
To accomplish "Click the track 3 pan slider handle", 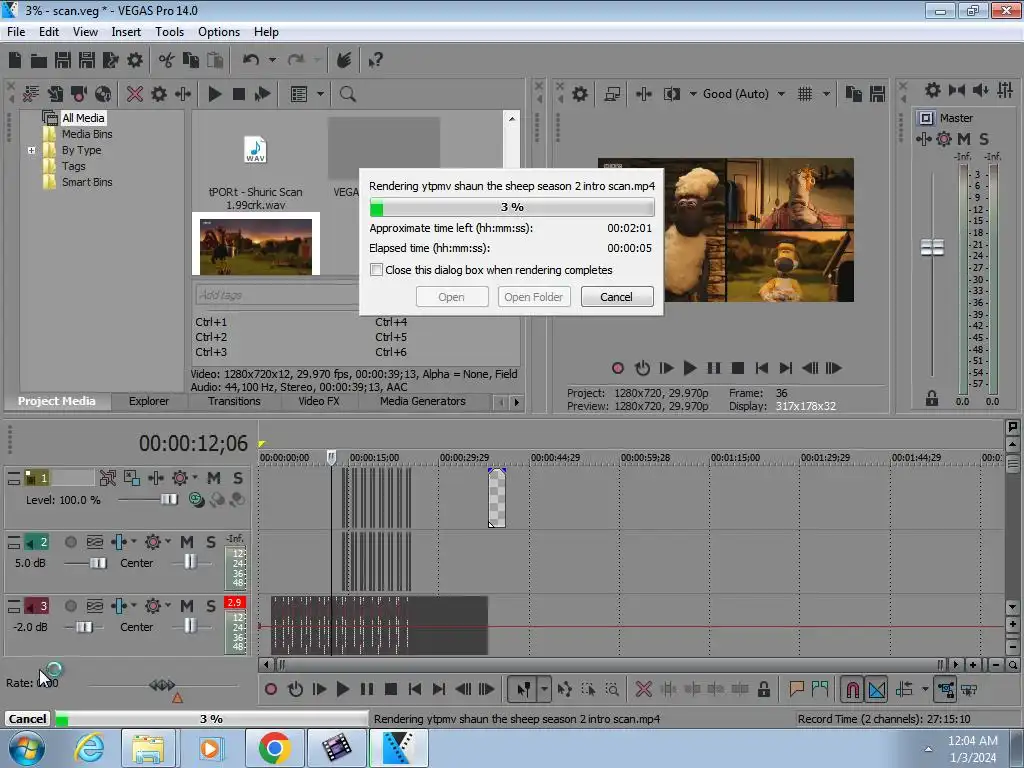I will [189, 626].
